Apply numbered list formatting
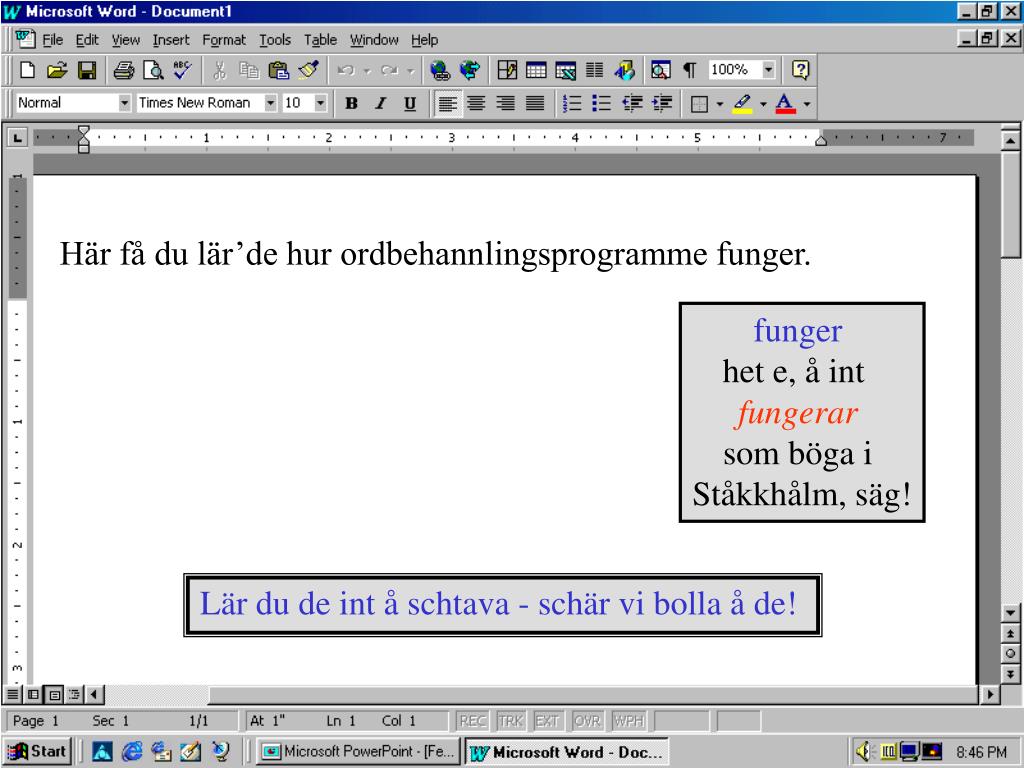 [572, 103]
